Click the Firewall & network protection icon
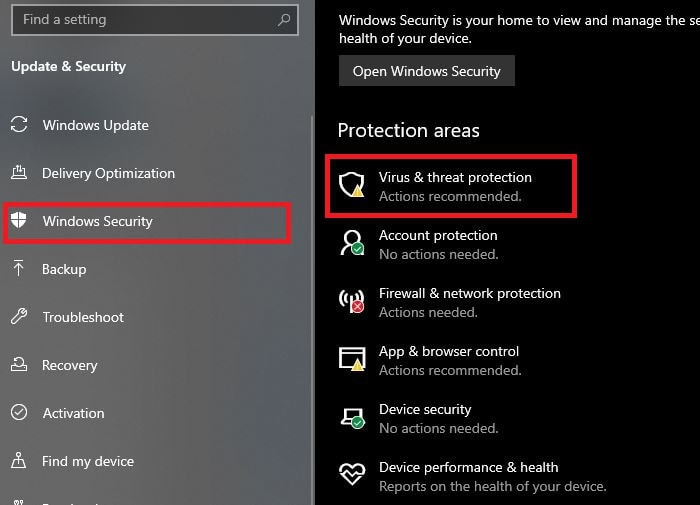The width and height of the screenshot is (700, 505). (351, 301)
